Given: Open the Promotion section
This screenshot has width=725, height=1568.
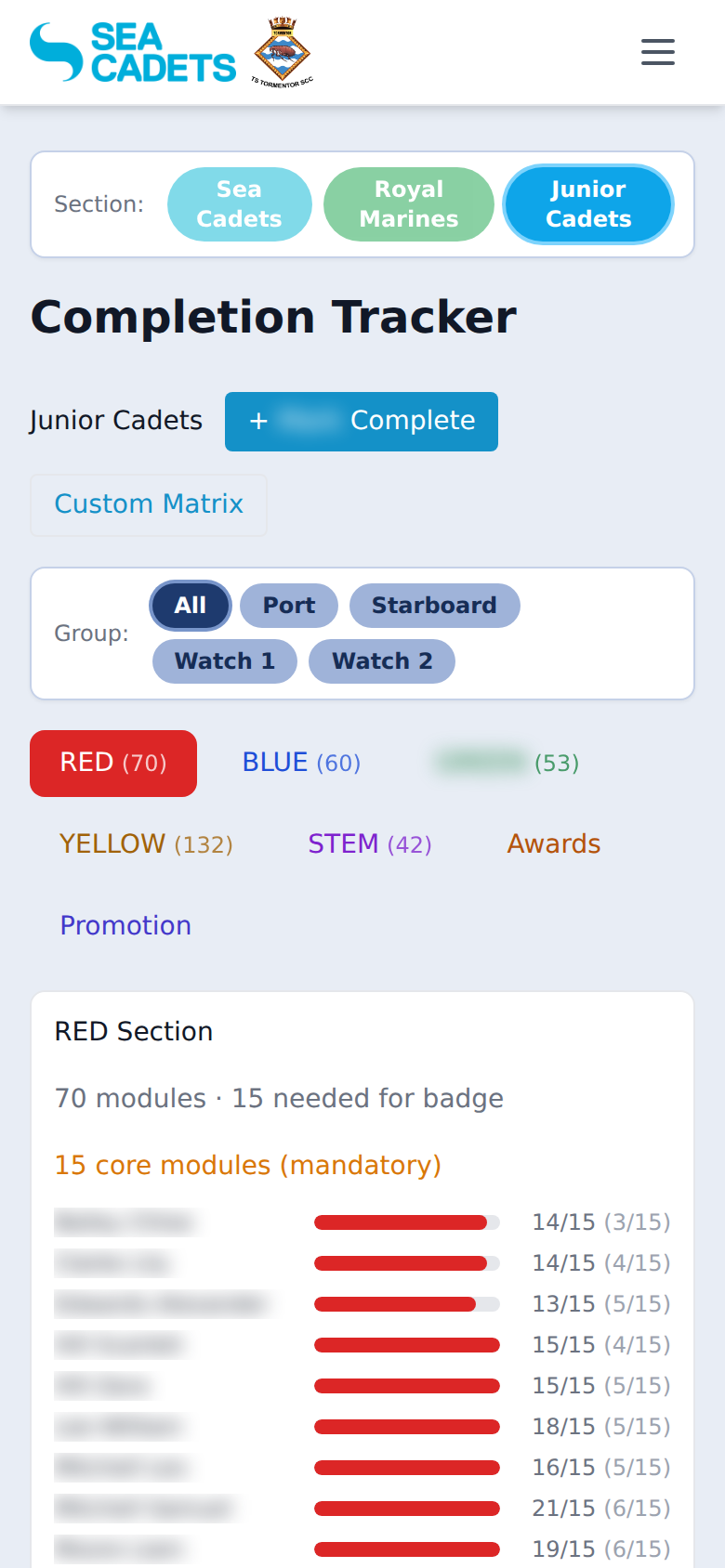Looking at the screenshot, I should [x=125, y=925].
